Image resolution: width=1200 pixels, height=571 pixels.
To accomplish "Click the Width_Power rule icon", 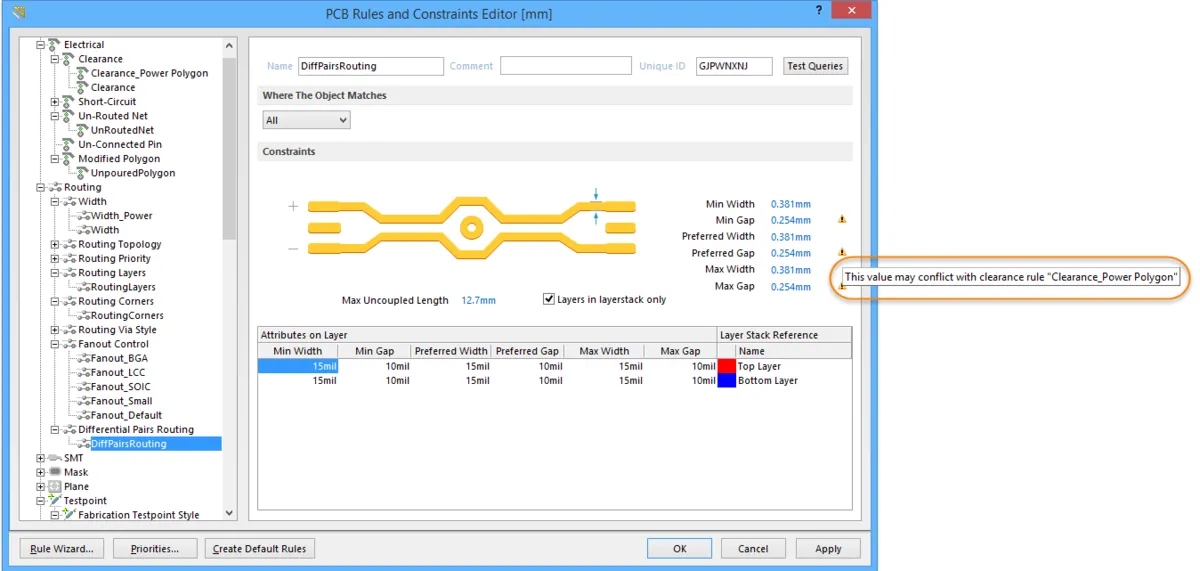I will (x=82, y=215).
